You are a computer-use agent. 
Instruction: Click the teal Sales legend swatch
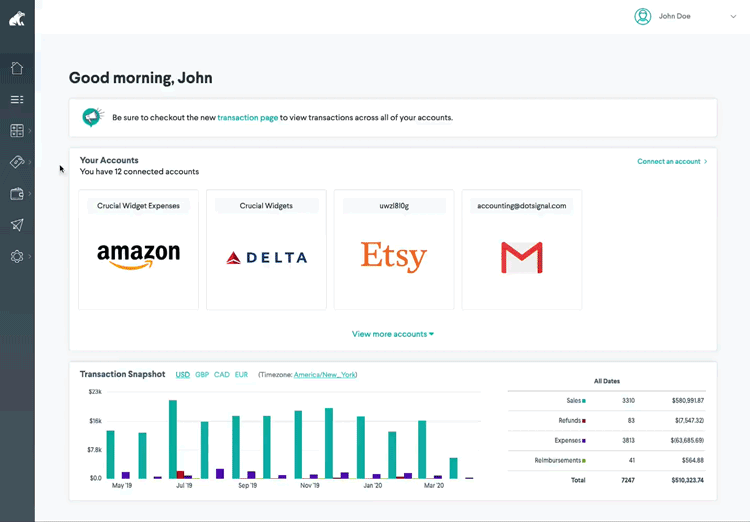[584, 401]
